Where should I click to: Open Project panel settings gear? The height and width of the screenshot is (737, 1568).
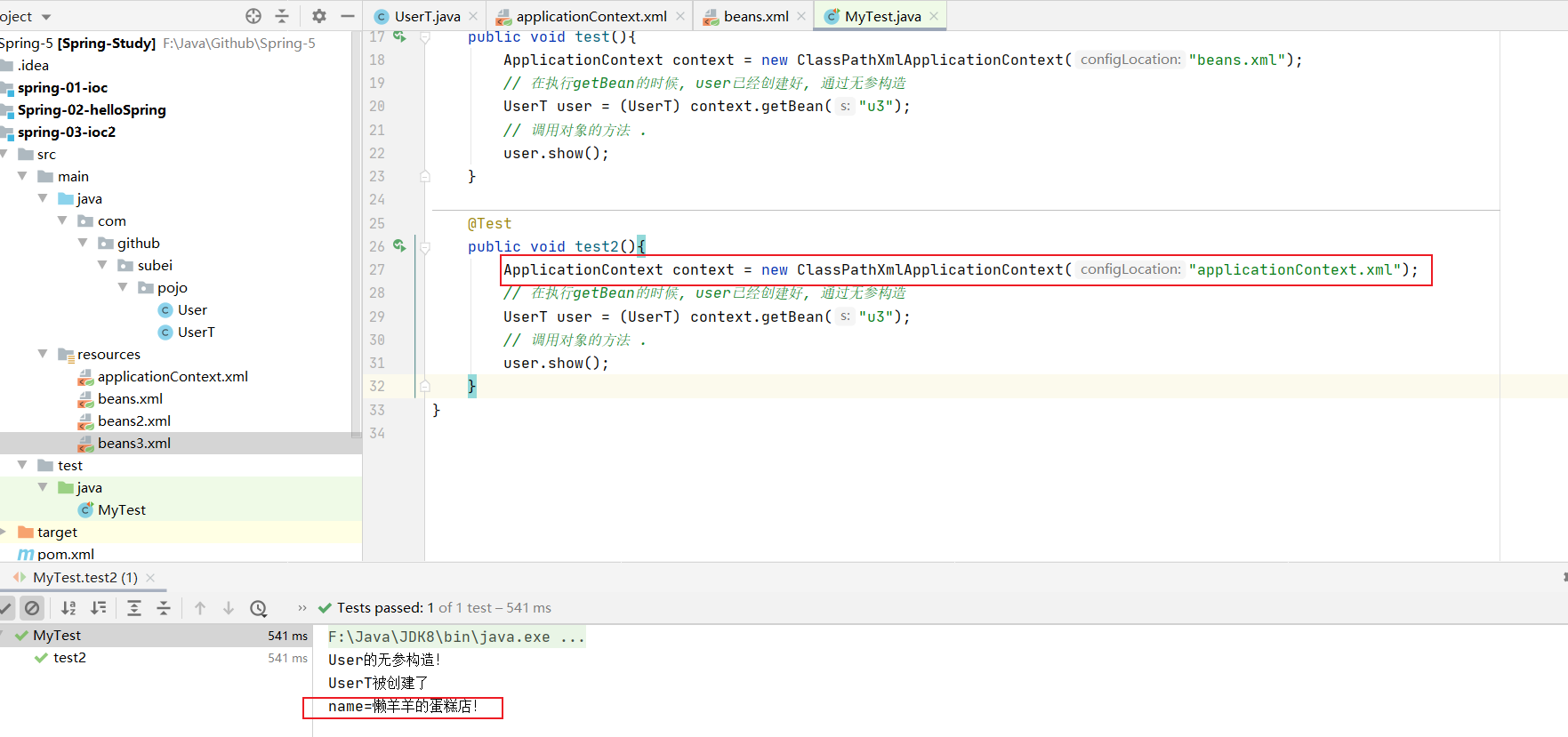click(x=319, y=16)
